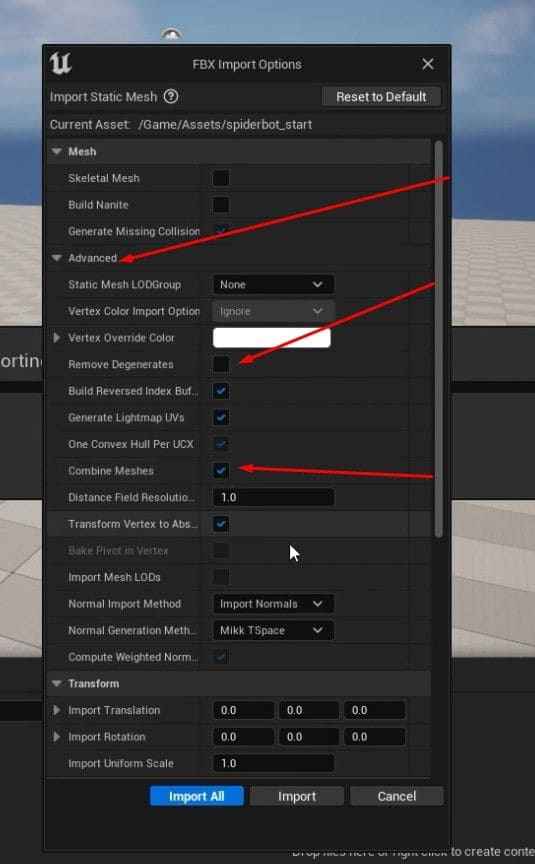Click the second Import Rotation value field
The image size is (535, 864).
coord(309,737)
